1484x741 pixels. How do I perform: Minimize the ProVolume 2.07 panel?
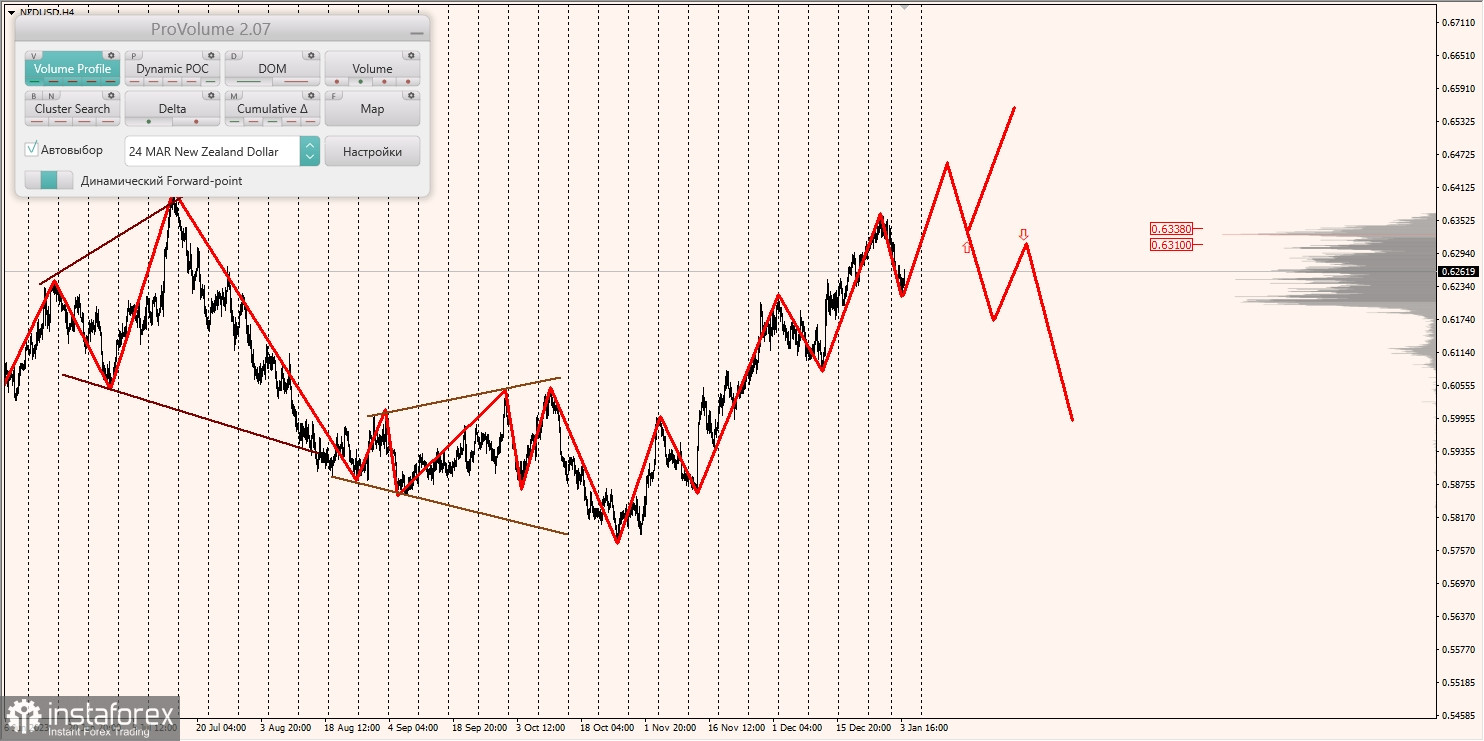(x=417, y=32)
